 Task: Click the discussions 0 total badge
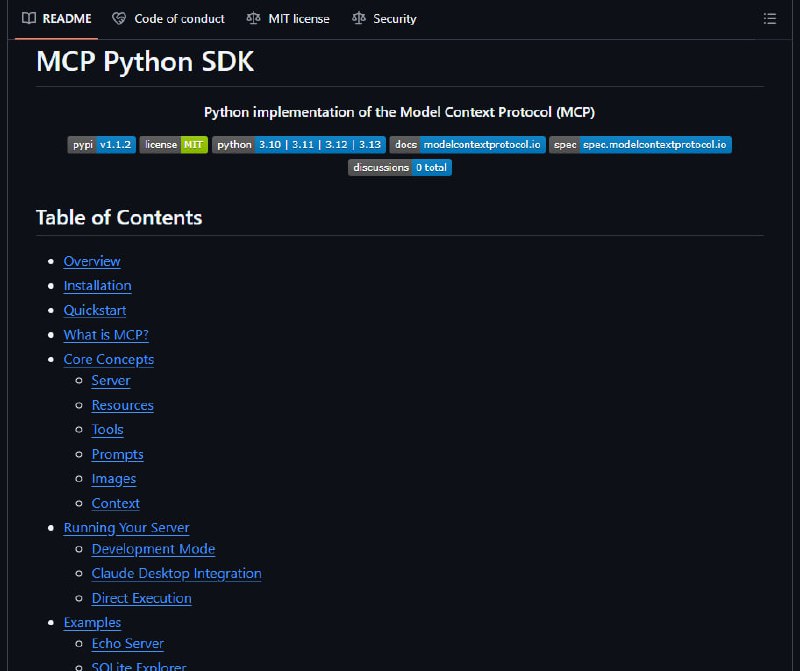pos(399,167)
